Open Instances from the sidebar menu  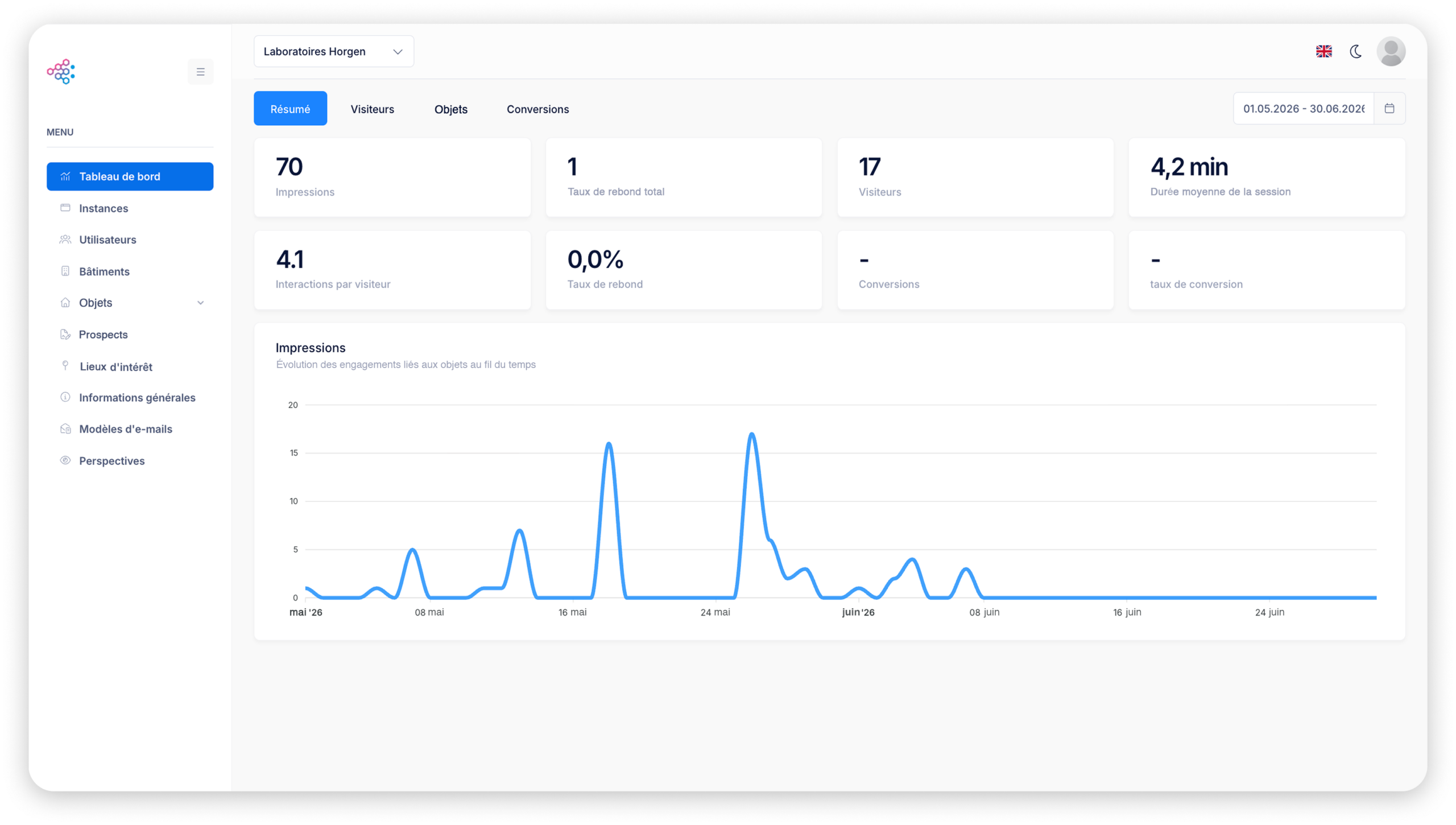coord(130,208)
